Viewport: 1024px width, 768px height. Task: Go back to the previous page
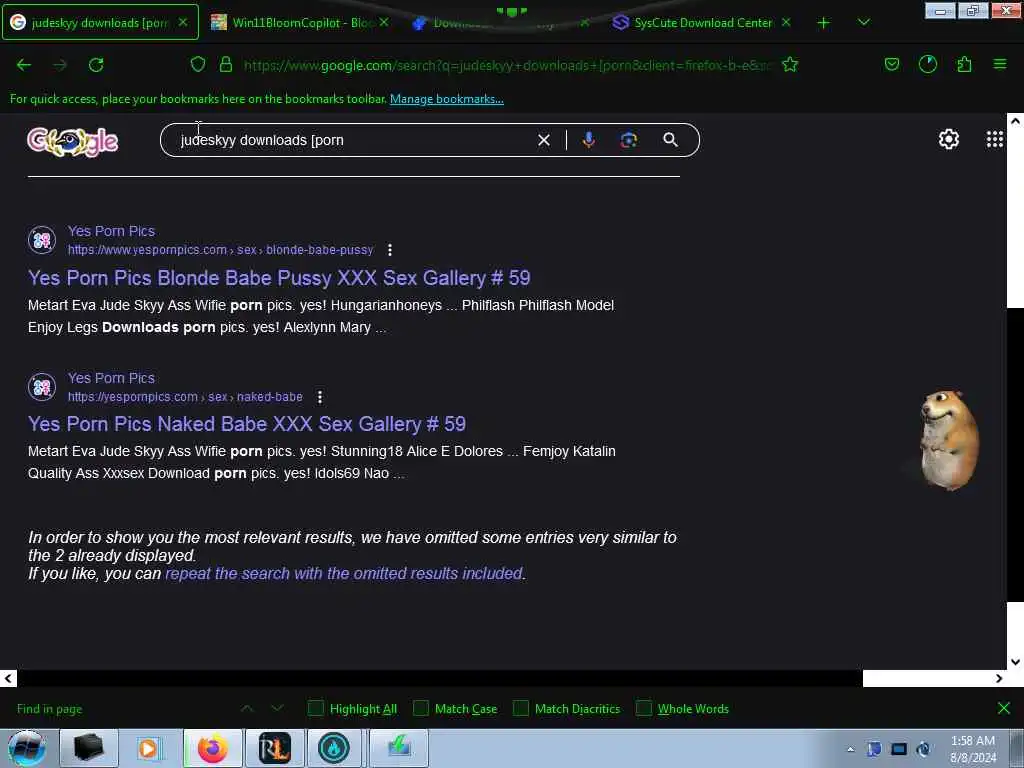(x=24, y=65)
